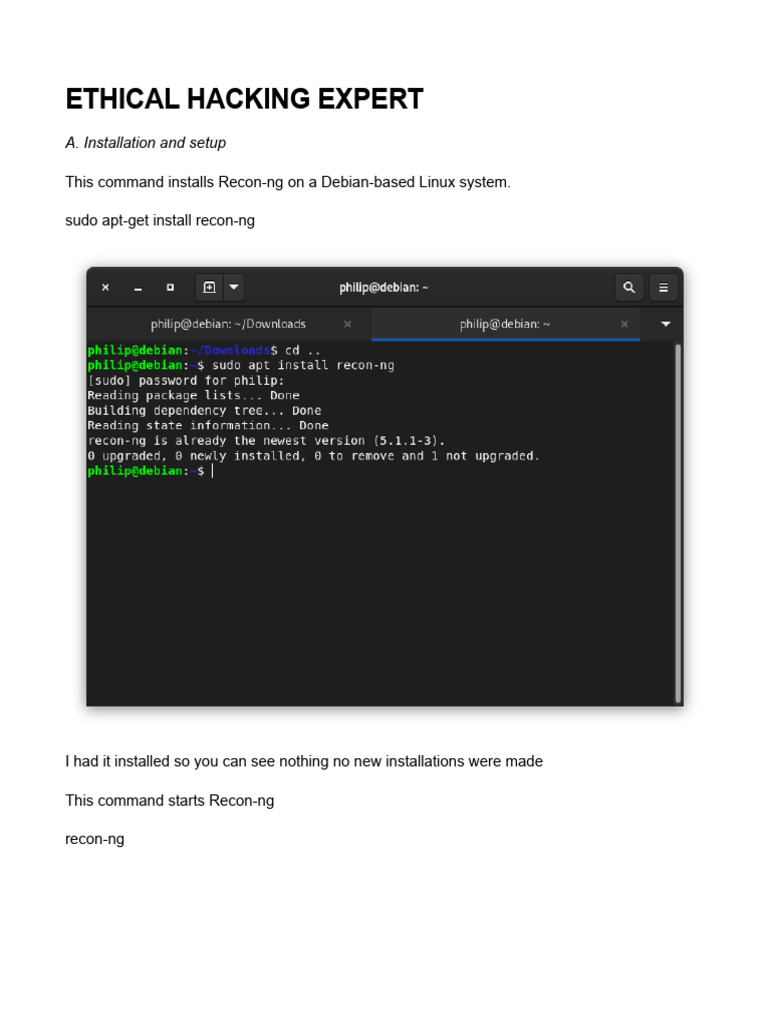Close the terminal window
The width and height of the screenshot is (768, 1024).
[x=105, y=287]
